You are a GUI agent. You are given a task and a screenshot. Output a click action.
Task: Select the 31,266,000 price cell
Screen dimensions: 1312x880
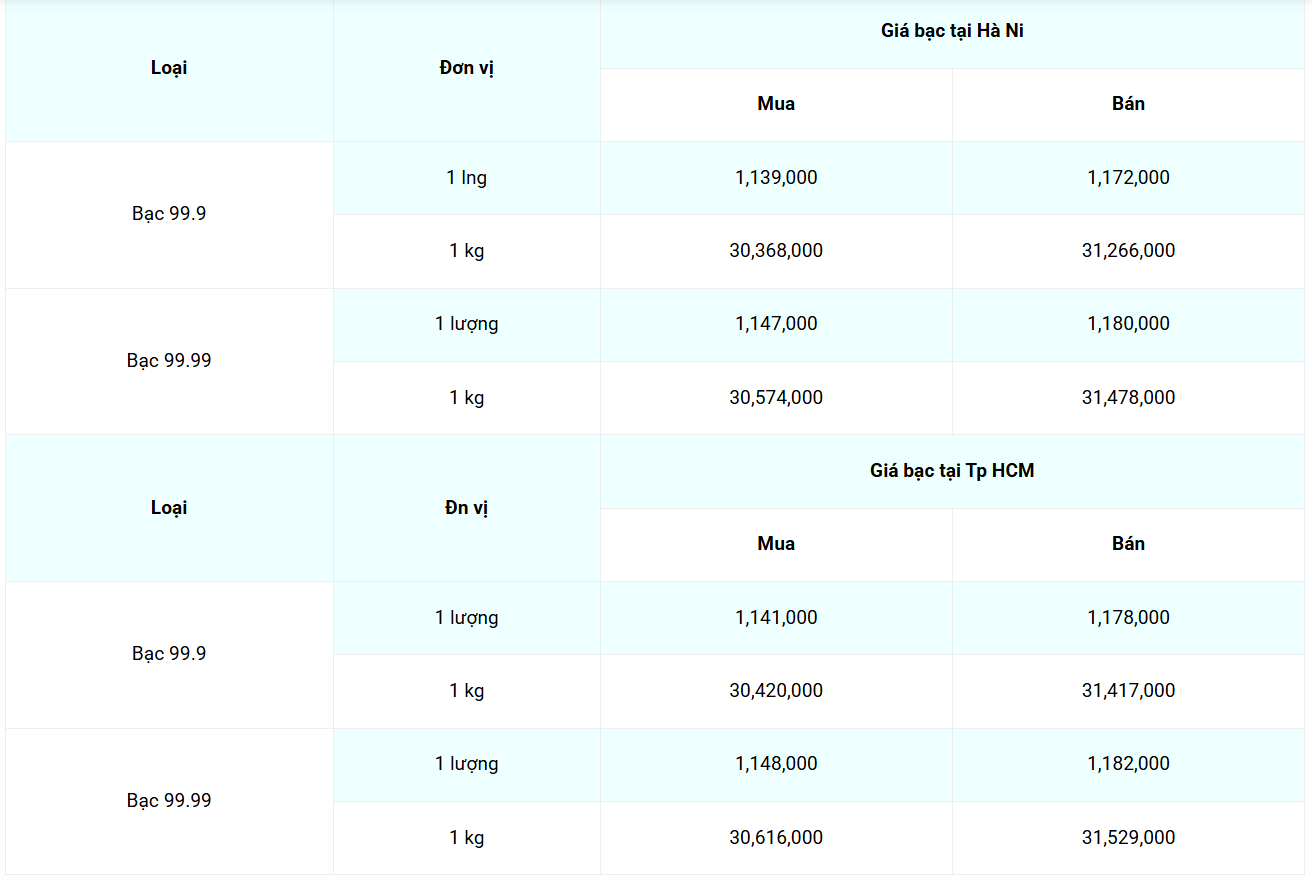pos(1128,251)
